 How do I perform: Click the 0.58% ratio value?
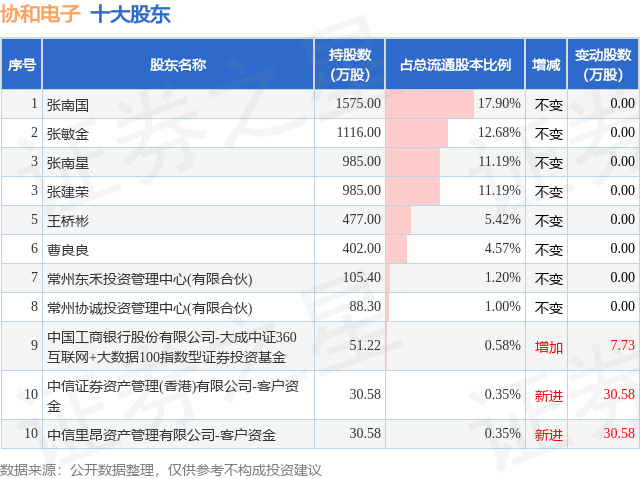pyautogui.click(x=502, y=345)
